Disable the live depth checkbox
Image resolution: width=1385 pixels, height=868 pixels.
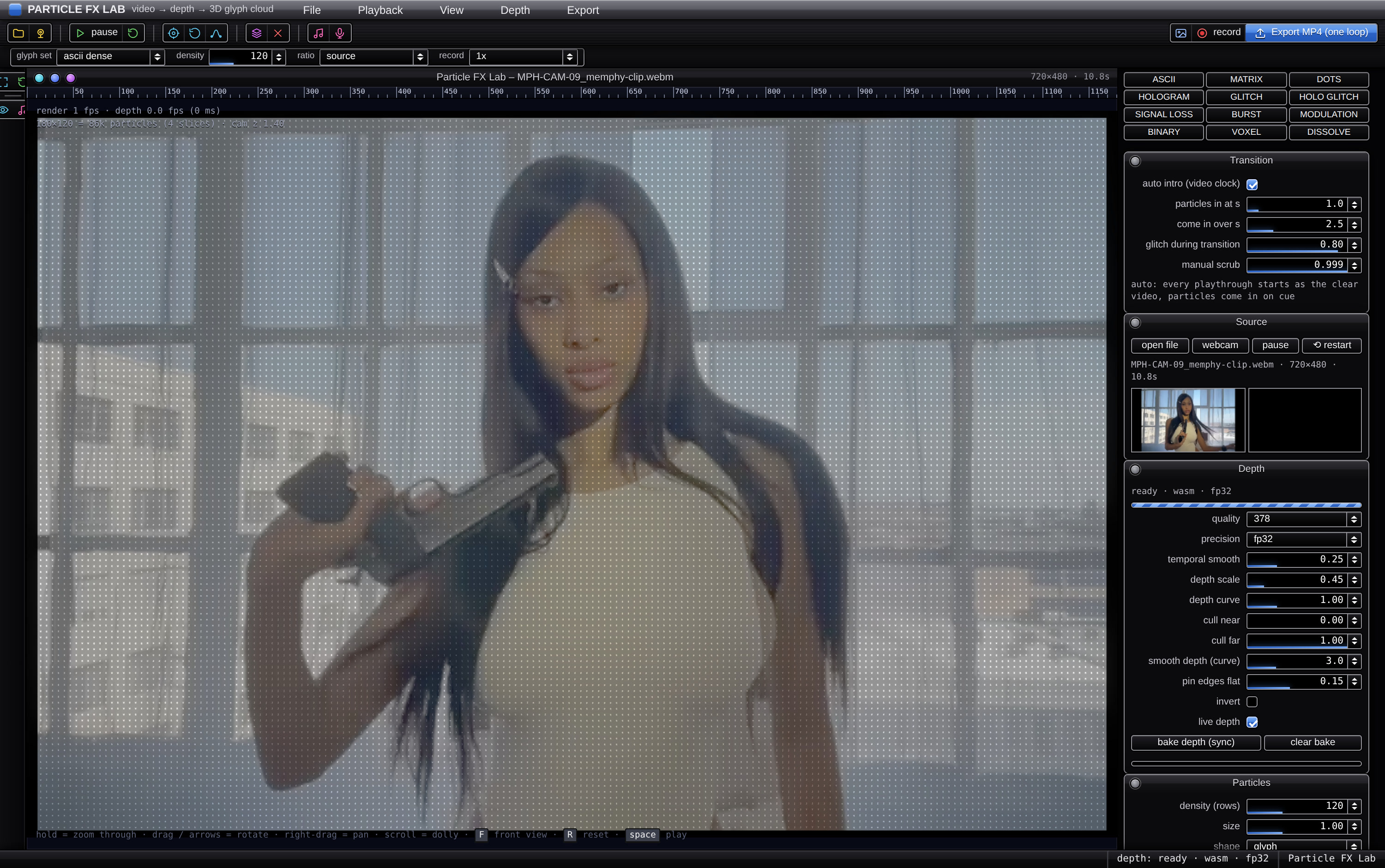1253,722
